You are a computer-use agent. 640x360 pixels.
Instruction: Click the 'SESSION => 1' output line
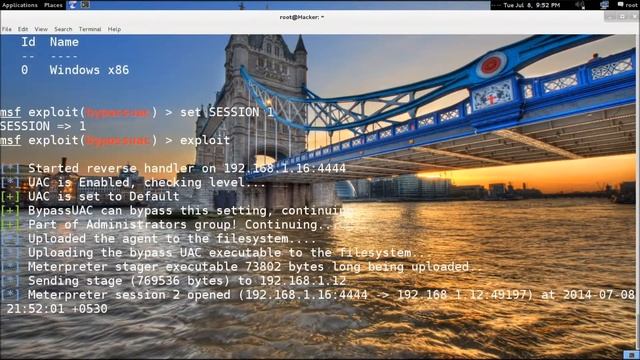tap(43, 126)
